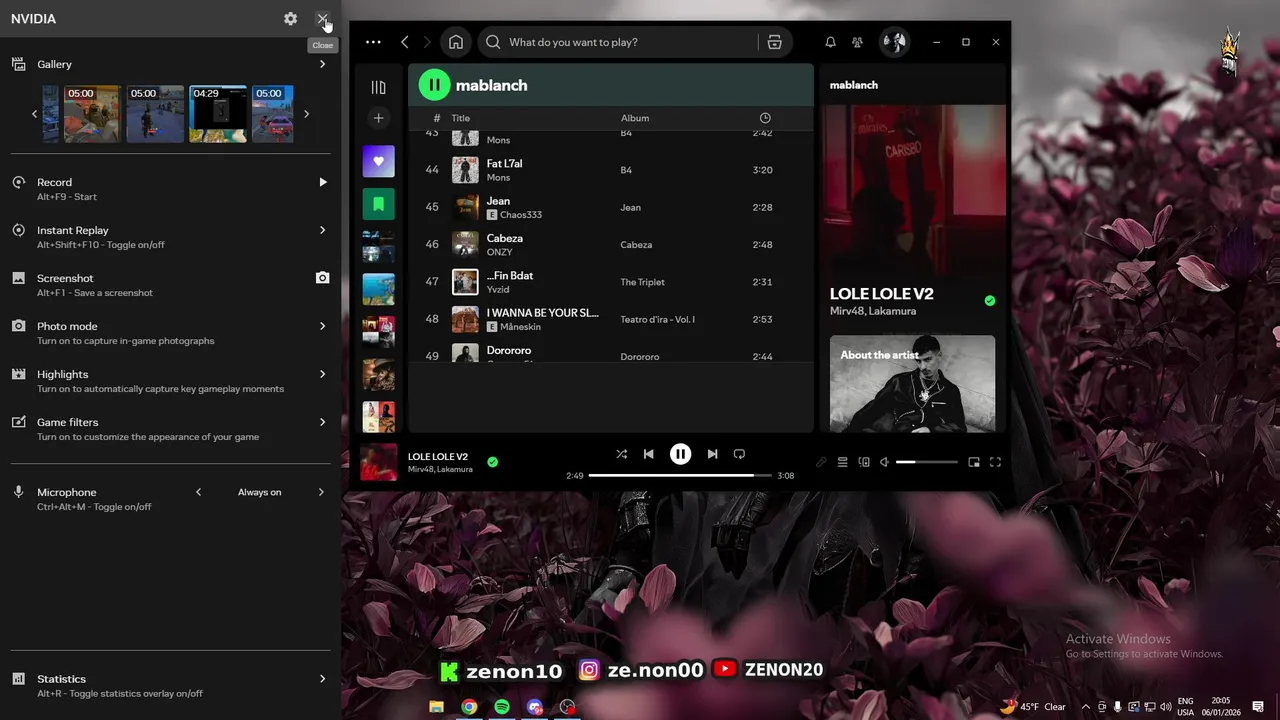Open the Spotify profile avatar
The height and width of the screenshot is (720, 1280).
click(x=894, y=42)
